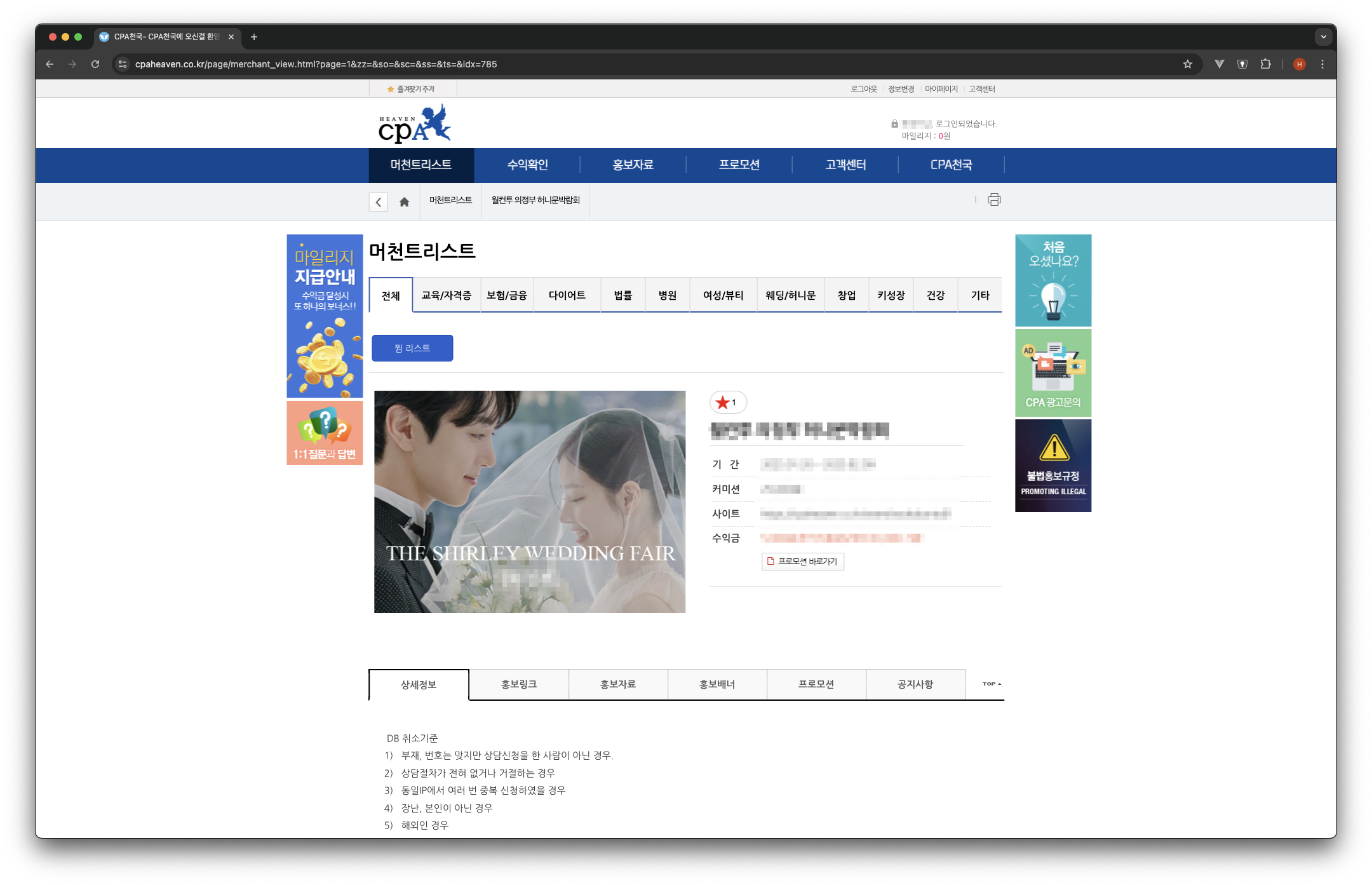Image resolution: width=1372 pixels, height=885 pixels.
Task: Select the 병원 category tab
Action: pyautogui.click(x=668, y=295)
